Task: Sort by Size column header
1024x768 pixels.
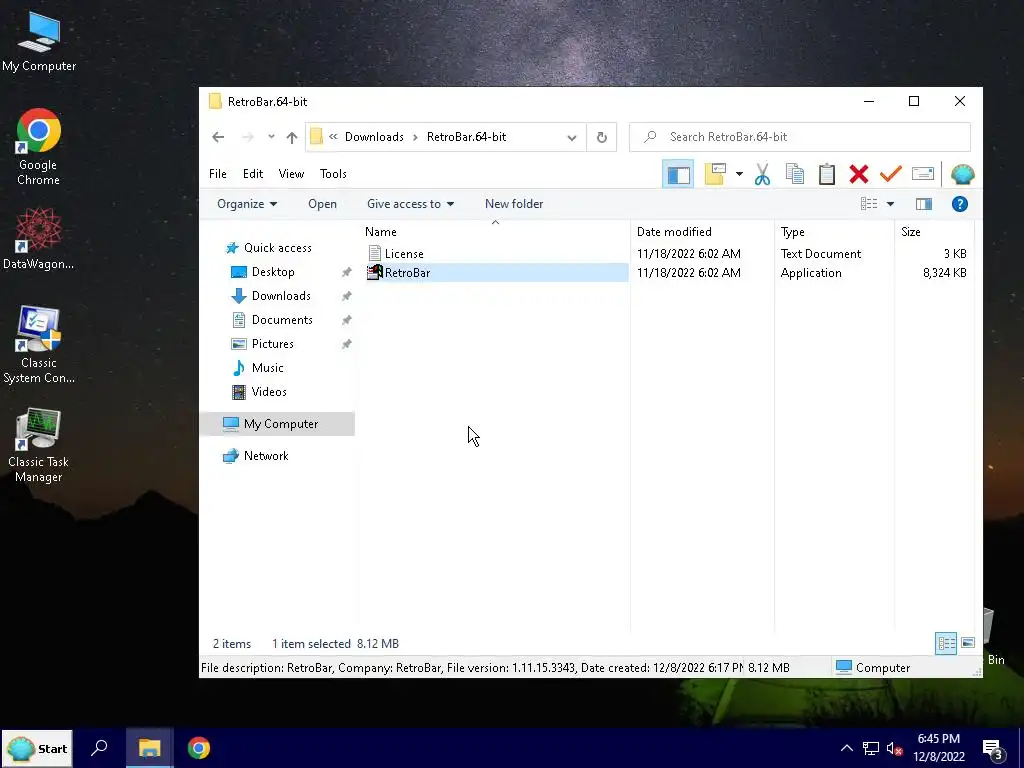Action: 934,232
